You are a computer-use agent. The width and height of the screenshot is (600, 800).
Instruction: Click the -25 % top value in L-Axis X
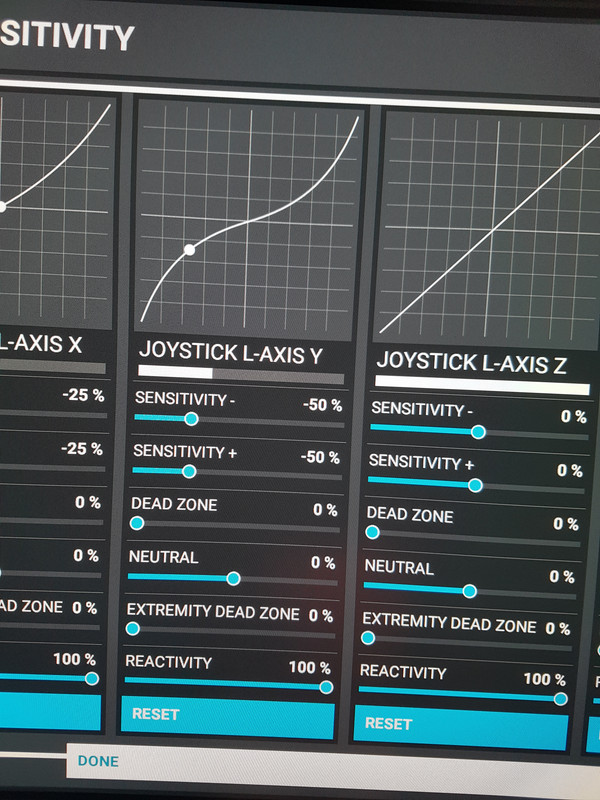[x=83, y=395]
